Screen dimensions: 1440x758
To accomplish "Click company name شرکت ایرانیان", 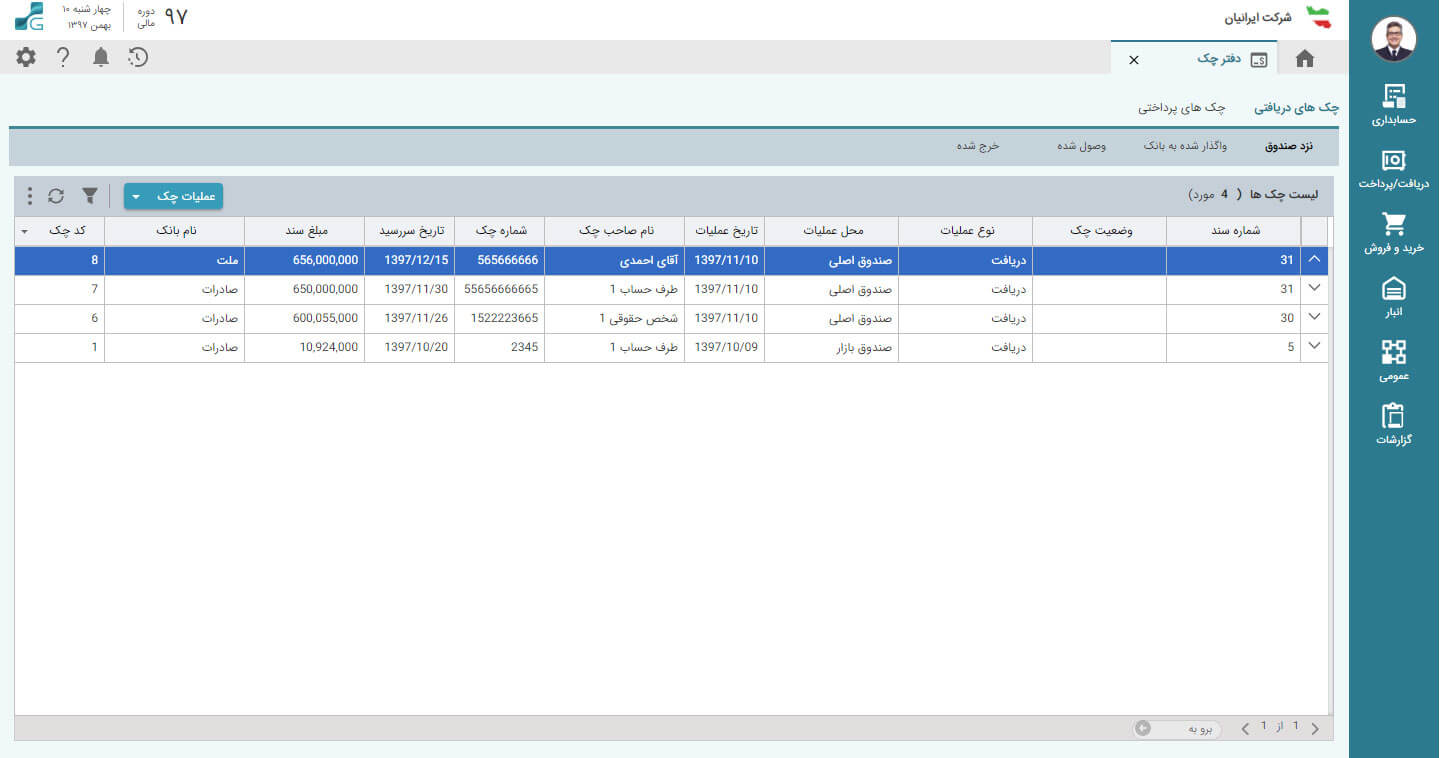I will point(1258,17).
